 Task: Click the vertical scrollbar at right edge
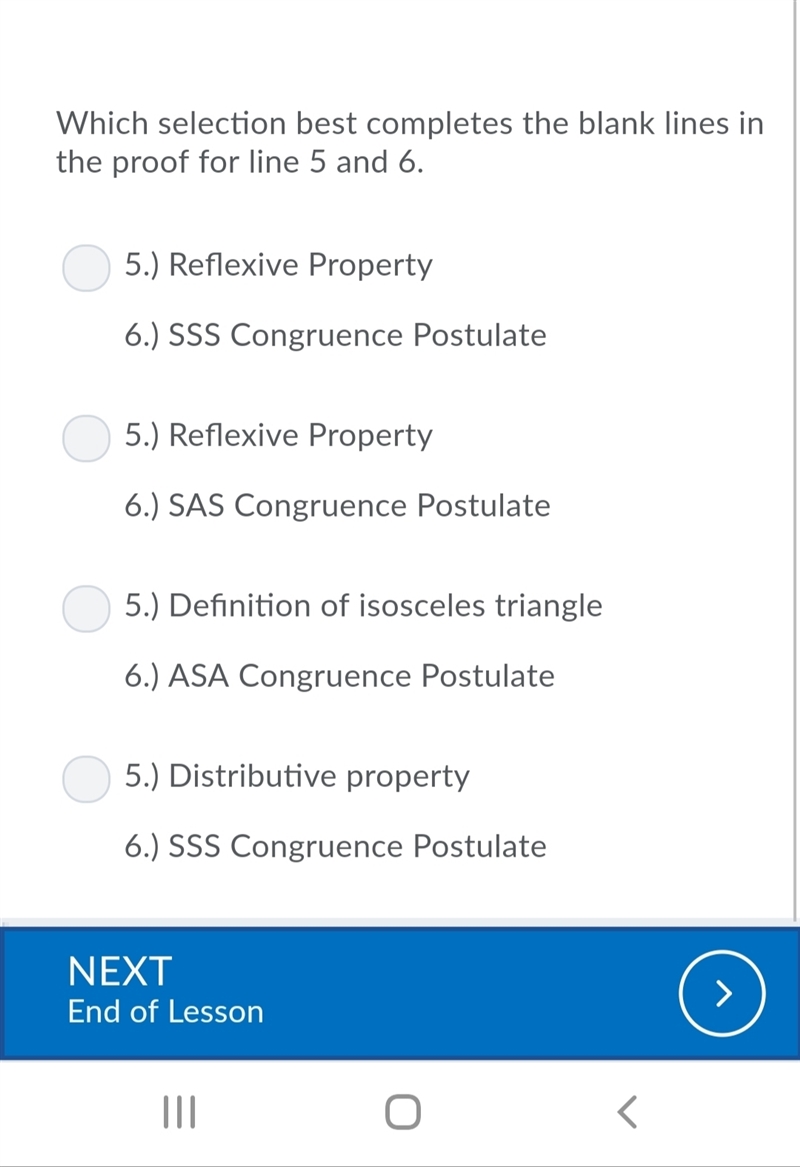pyautogui.click(x=796, y=461)
